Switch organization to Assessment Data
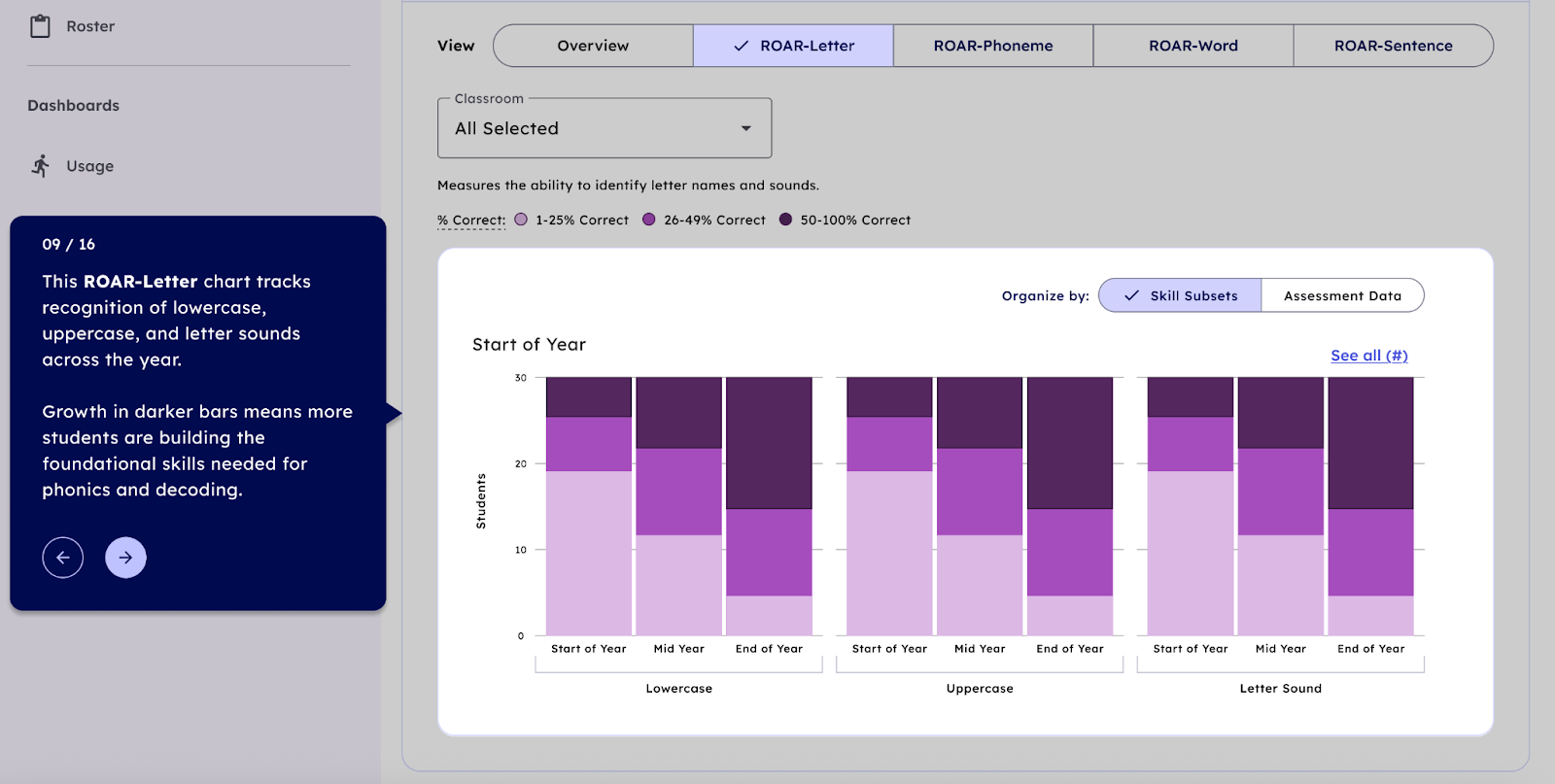 1342,295
